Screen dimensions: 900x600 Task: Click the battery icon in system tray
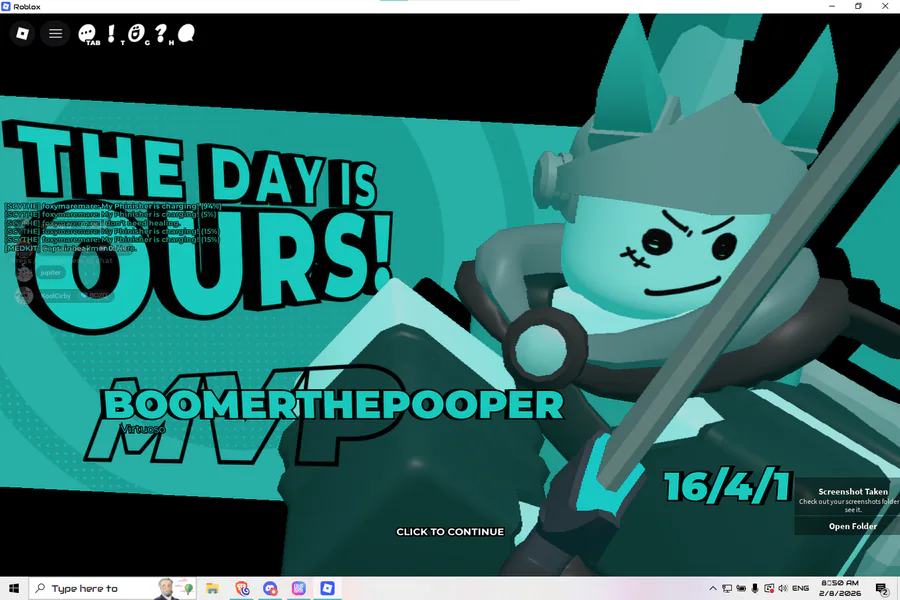click(741, 588)
